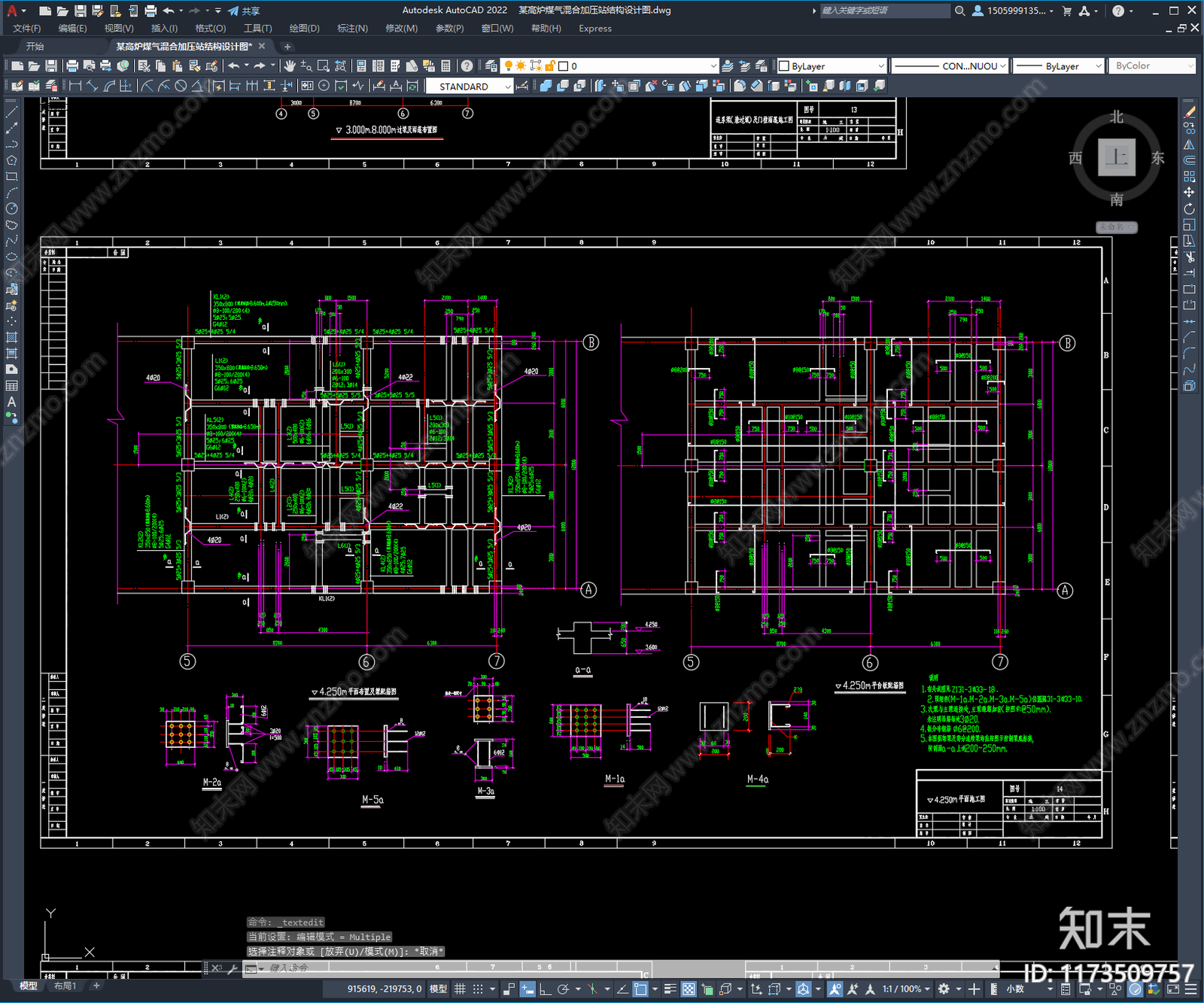Select the Pan (hand) tool
Image resolution: width=1204 pixels, height=1003 pixels.
click(x=290, y=66)
